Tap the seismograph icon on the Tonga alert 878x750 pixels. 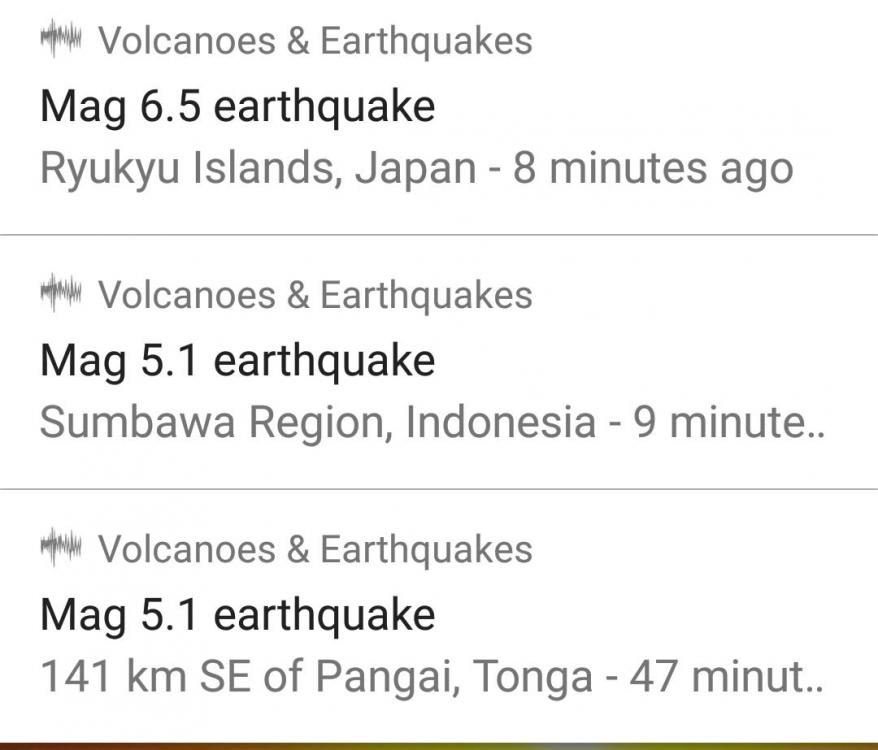[61, 549]
